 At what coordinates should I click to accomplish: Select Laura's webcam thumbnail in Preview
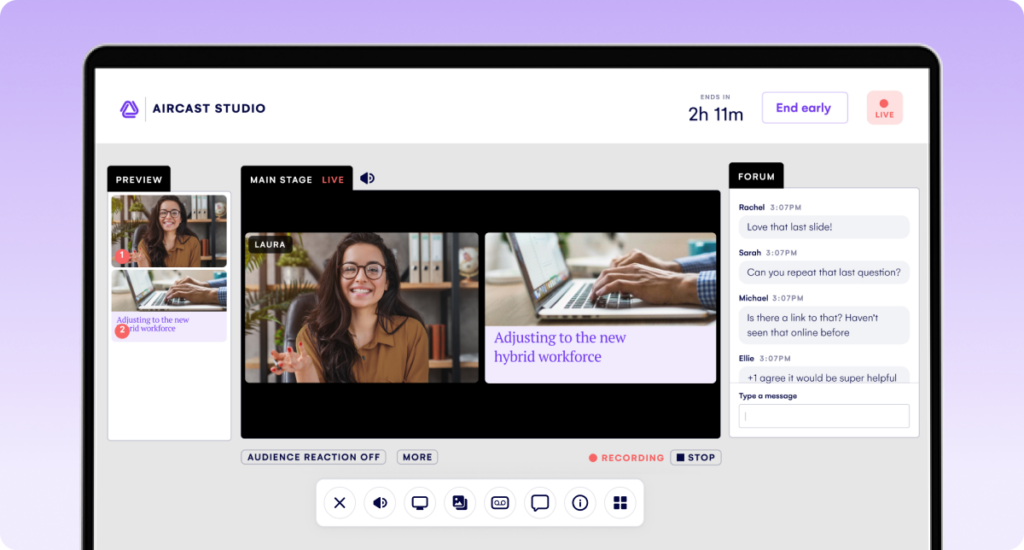(169, 230)
